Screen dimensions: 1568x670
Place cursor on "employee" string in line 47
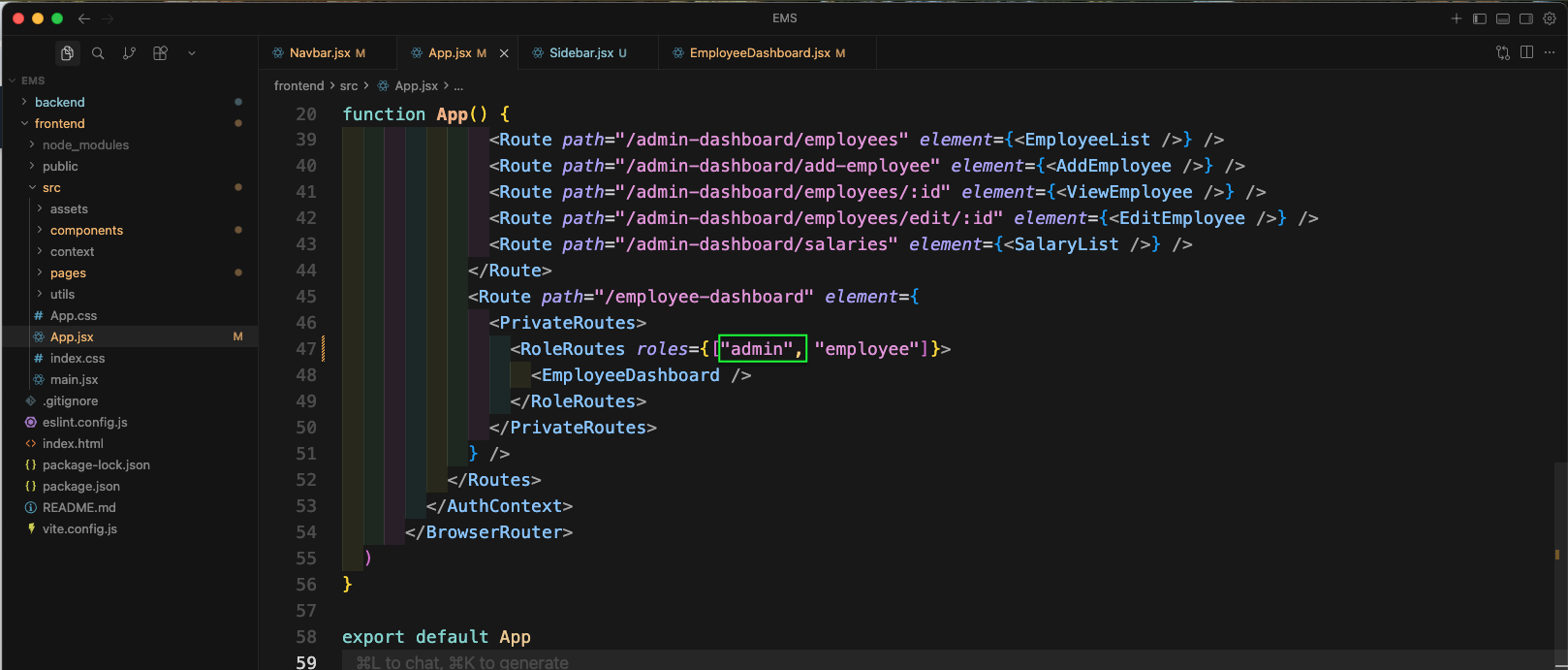coord(866,349)
